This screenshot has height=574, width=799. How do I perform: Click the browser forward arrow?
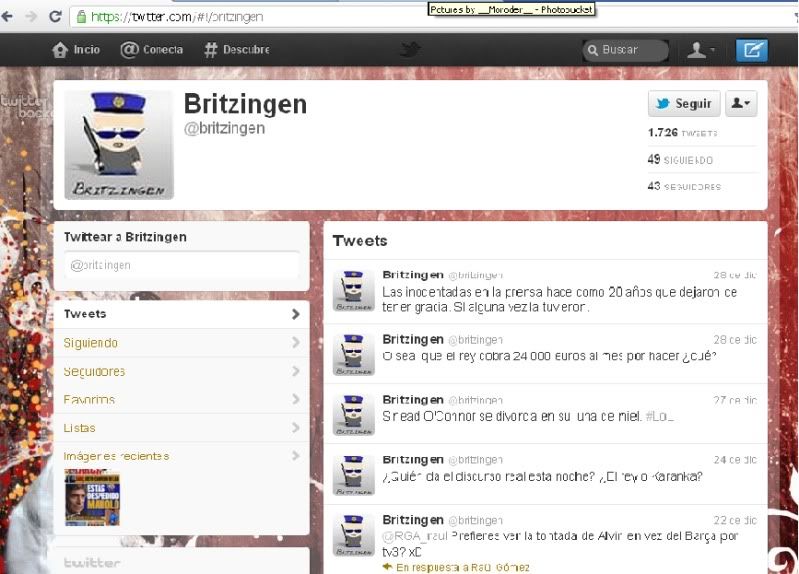pyautogui.click(x=32, y=16)
